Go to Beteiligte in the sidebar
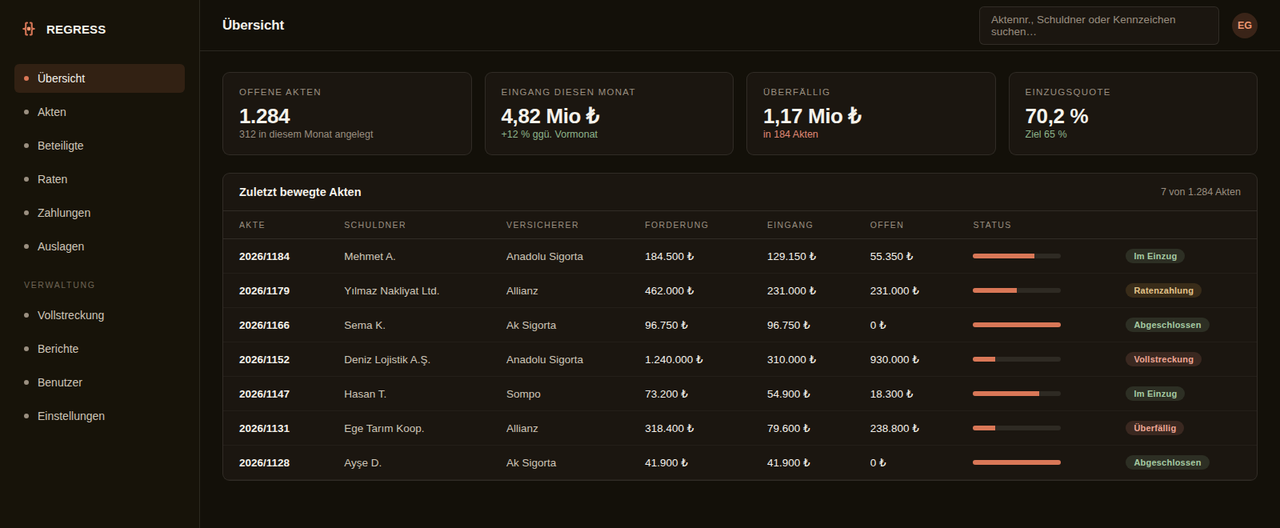This screenshot has width=1280, height=528. point(99,146)
